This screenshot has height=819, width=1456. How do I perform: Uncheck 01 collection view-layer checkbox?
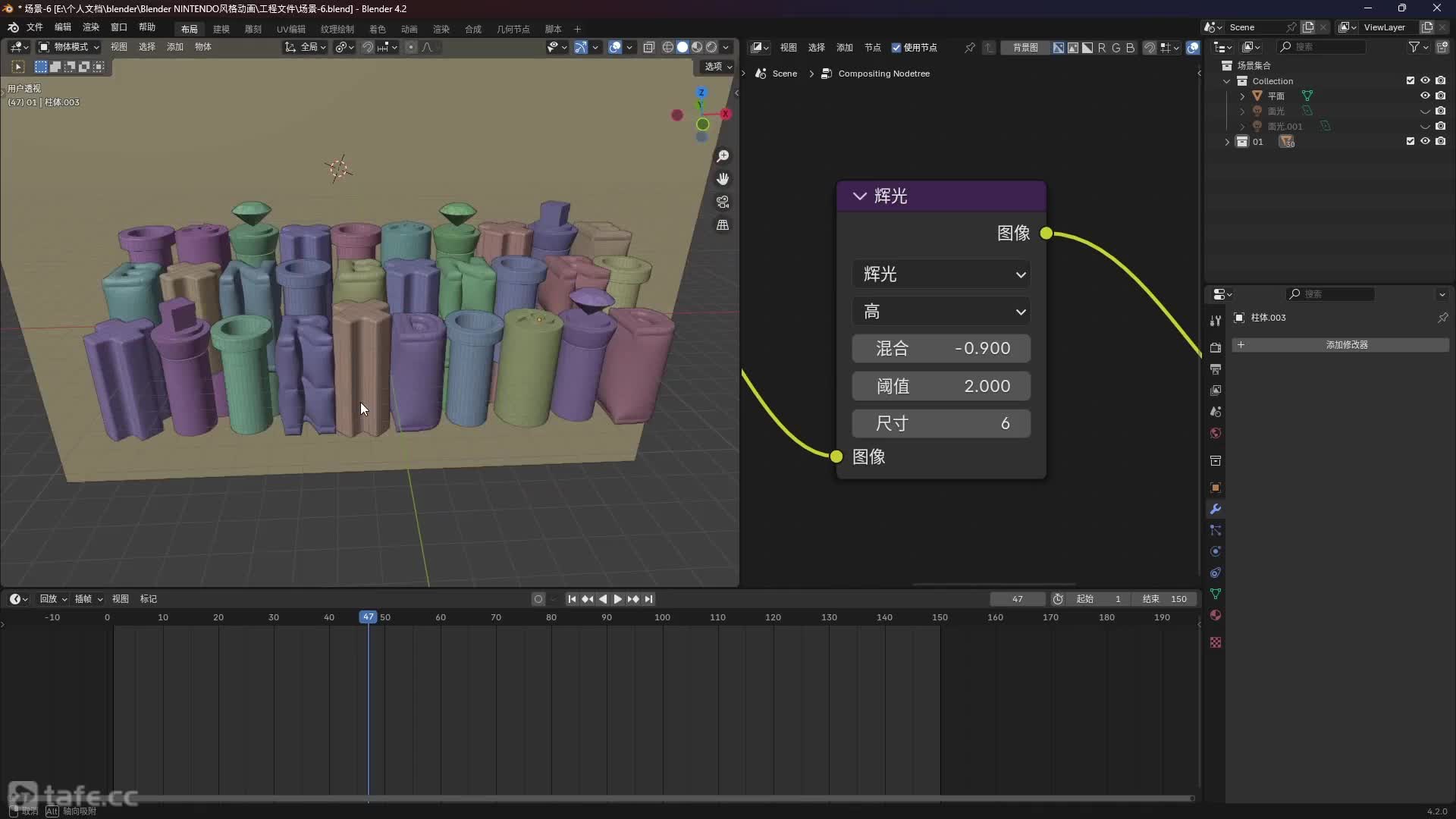1410,141
